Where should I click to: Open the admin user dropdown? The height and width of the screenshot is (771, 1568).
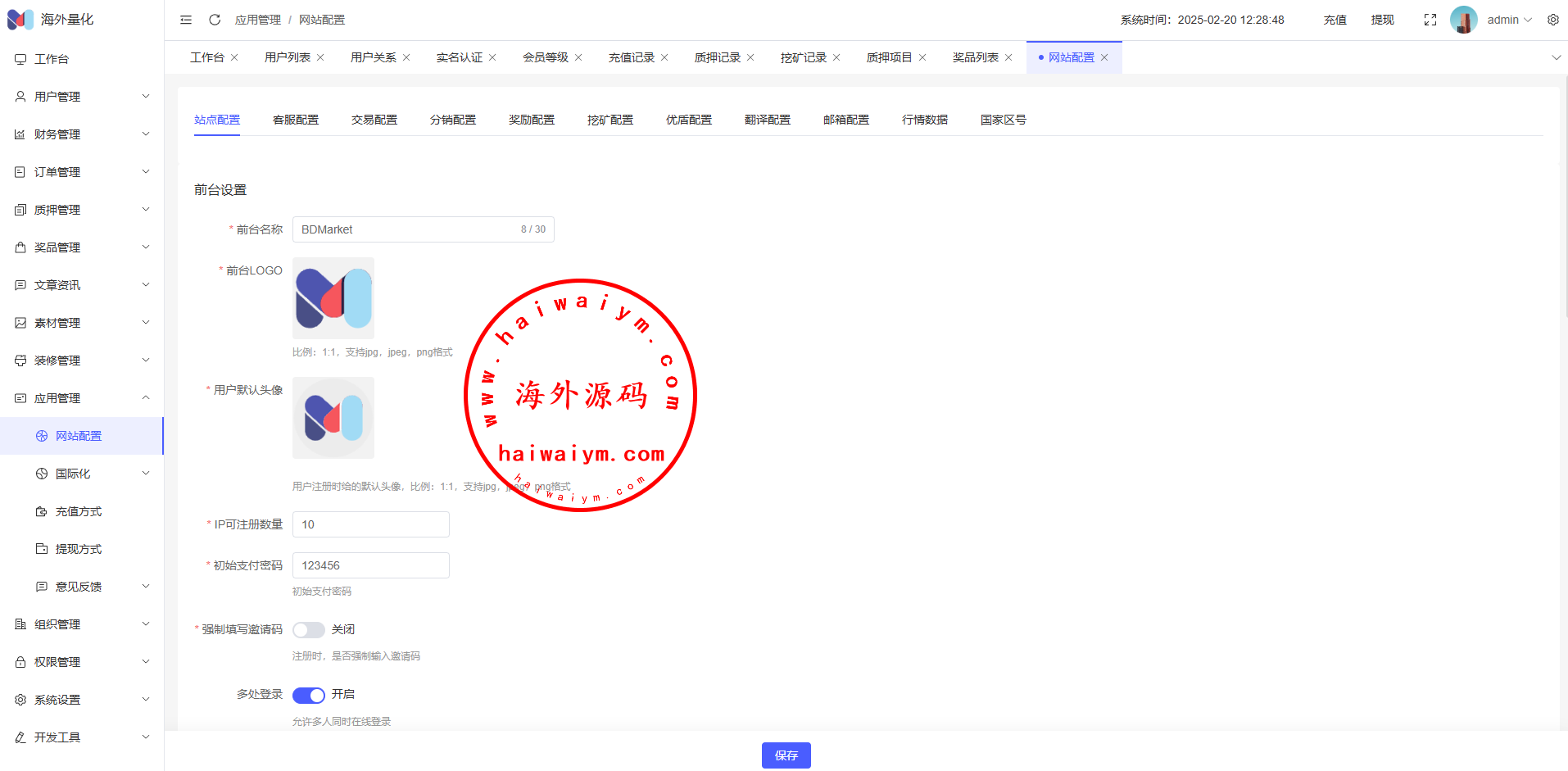tap(1509, 20)
